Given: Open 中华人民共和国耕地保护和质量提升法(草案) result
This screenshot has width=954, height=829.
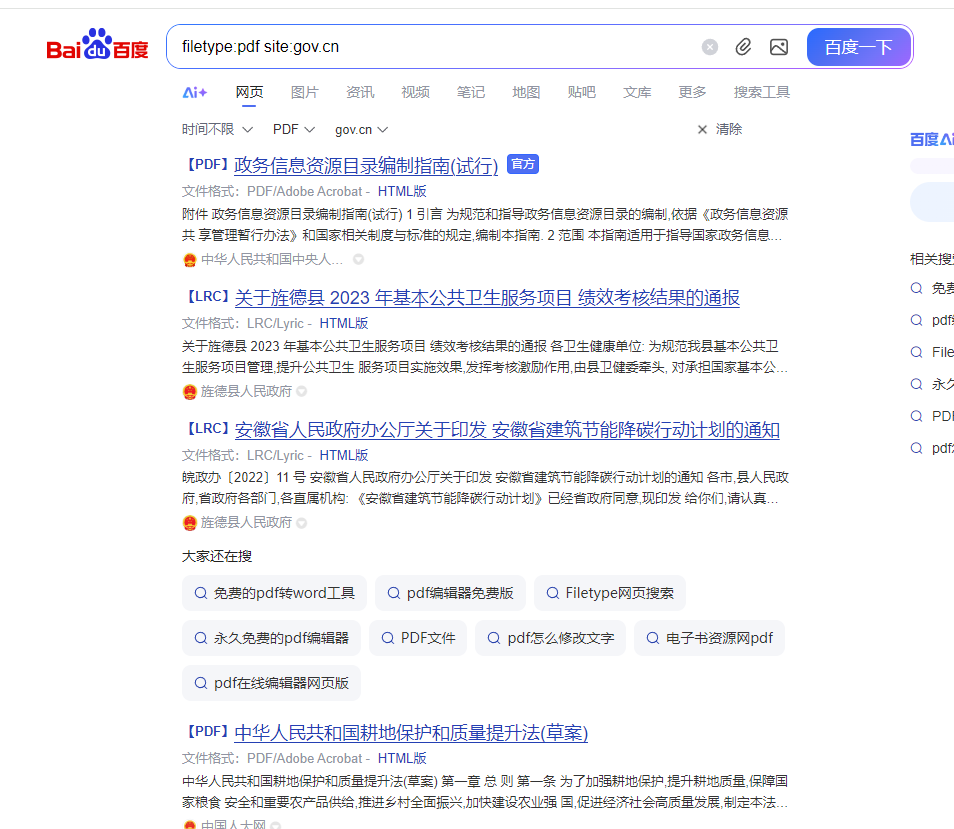Looking at the screenshot, I should click(411, 733).
